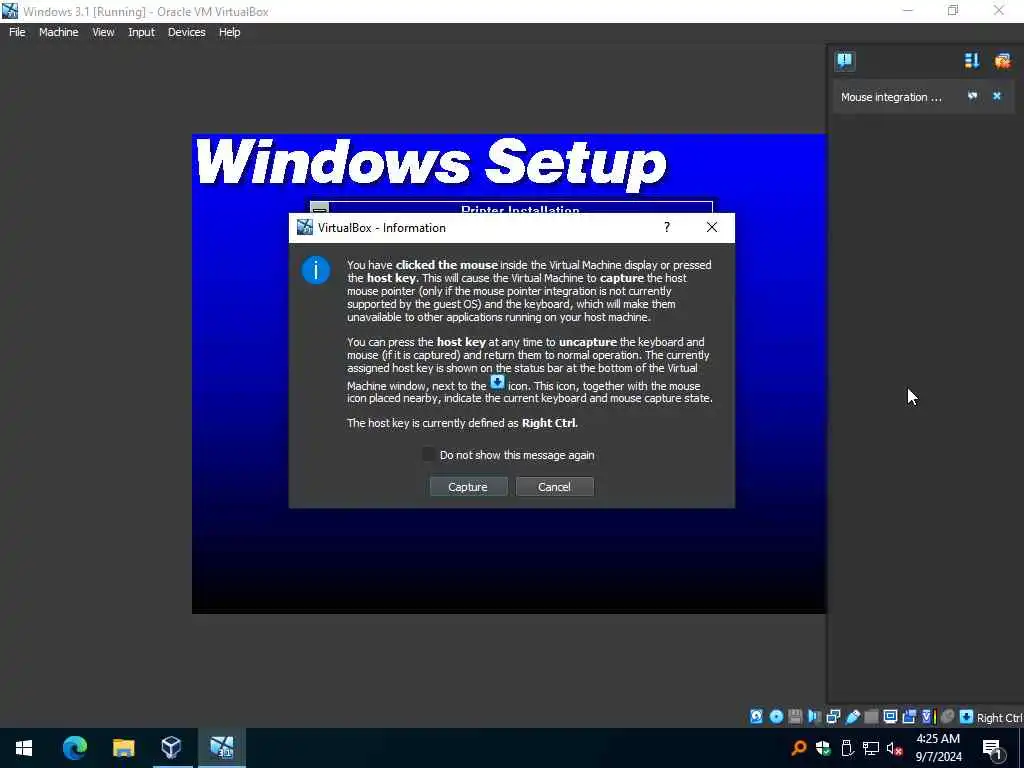Click the display monitor status icon
The width and height of the screenshot is (1024, 768).
pos(890,716)
